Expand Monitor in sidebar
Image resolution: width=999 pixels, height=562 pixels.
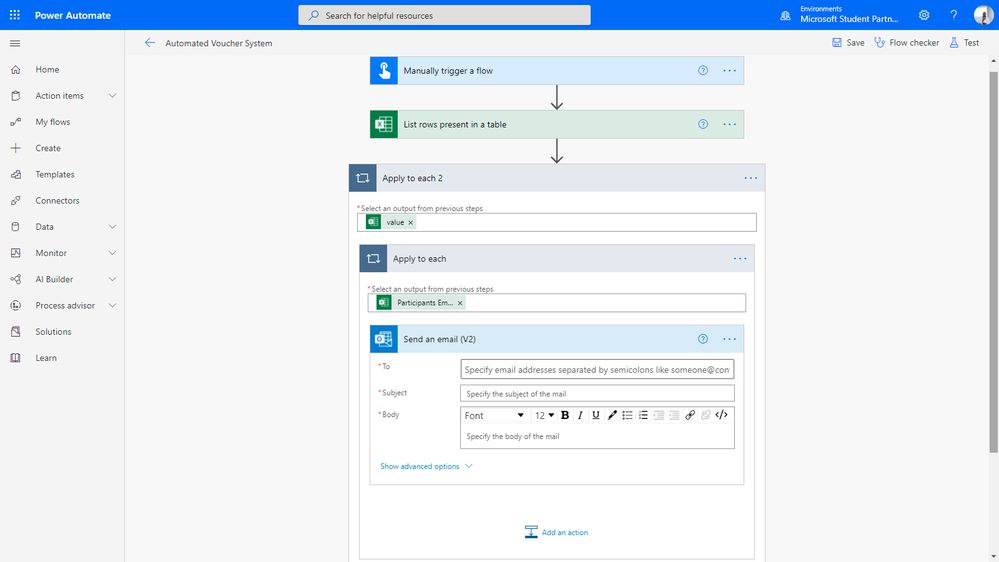(x=112, y=253)
